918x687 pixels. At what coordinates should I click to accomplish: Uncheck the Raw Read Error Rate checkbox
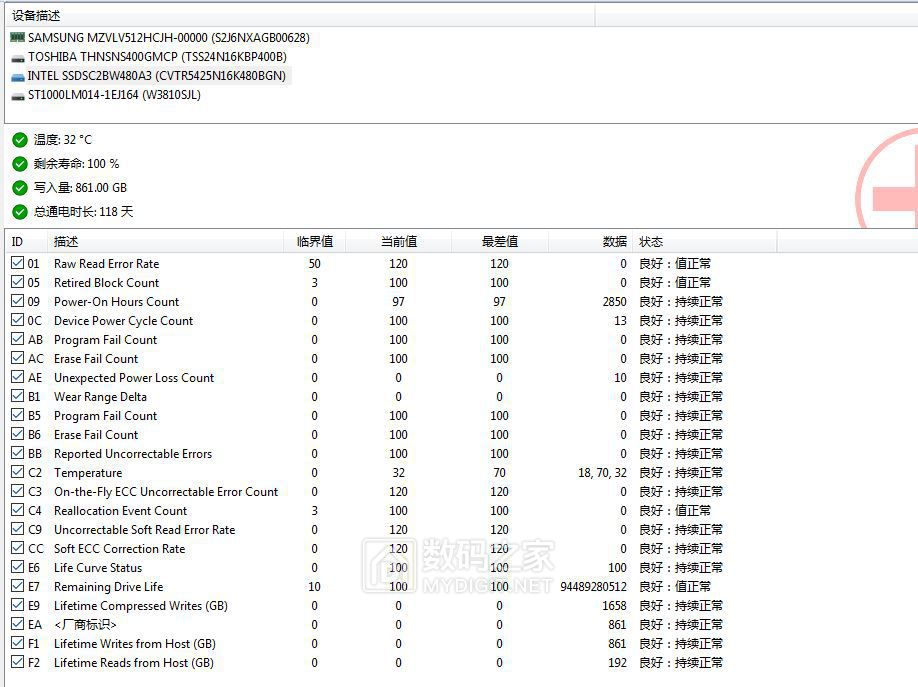click(x=17, y=264)
